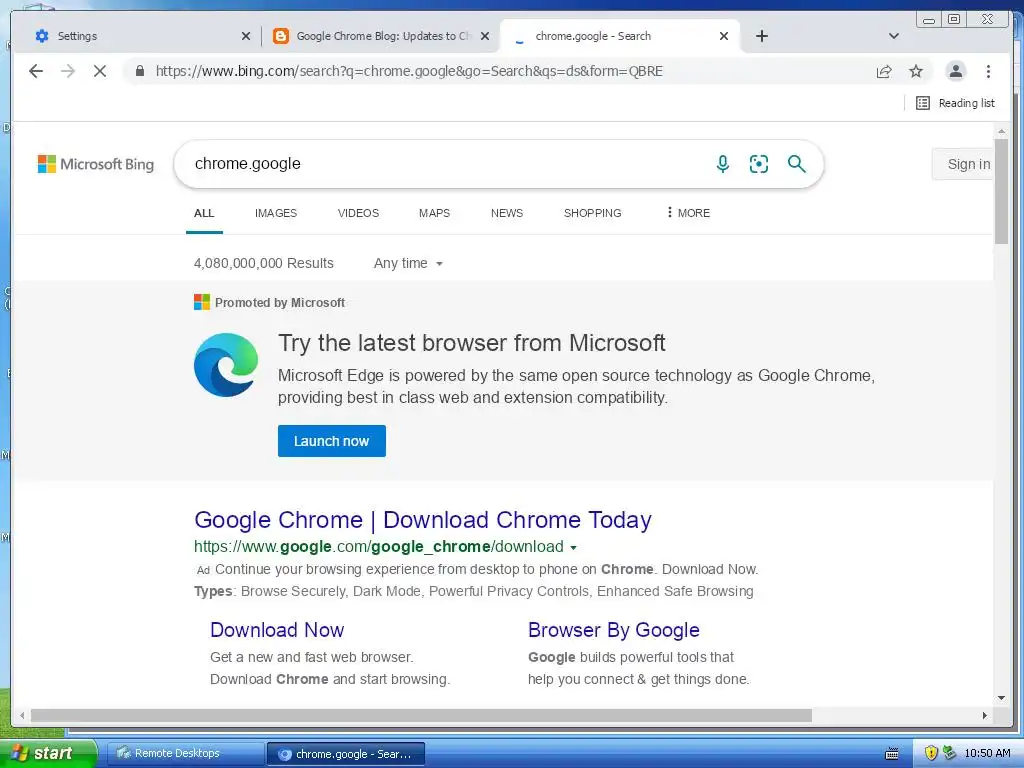Select the chrome.google taskbar button

(346, 754)
